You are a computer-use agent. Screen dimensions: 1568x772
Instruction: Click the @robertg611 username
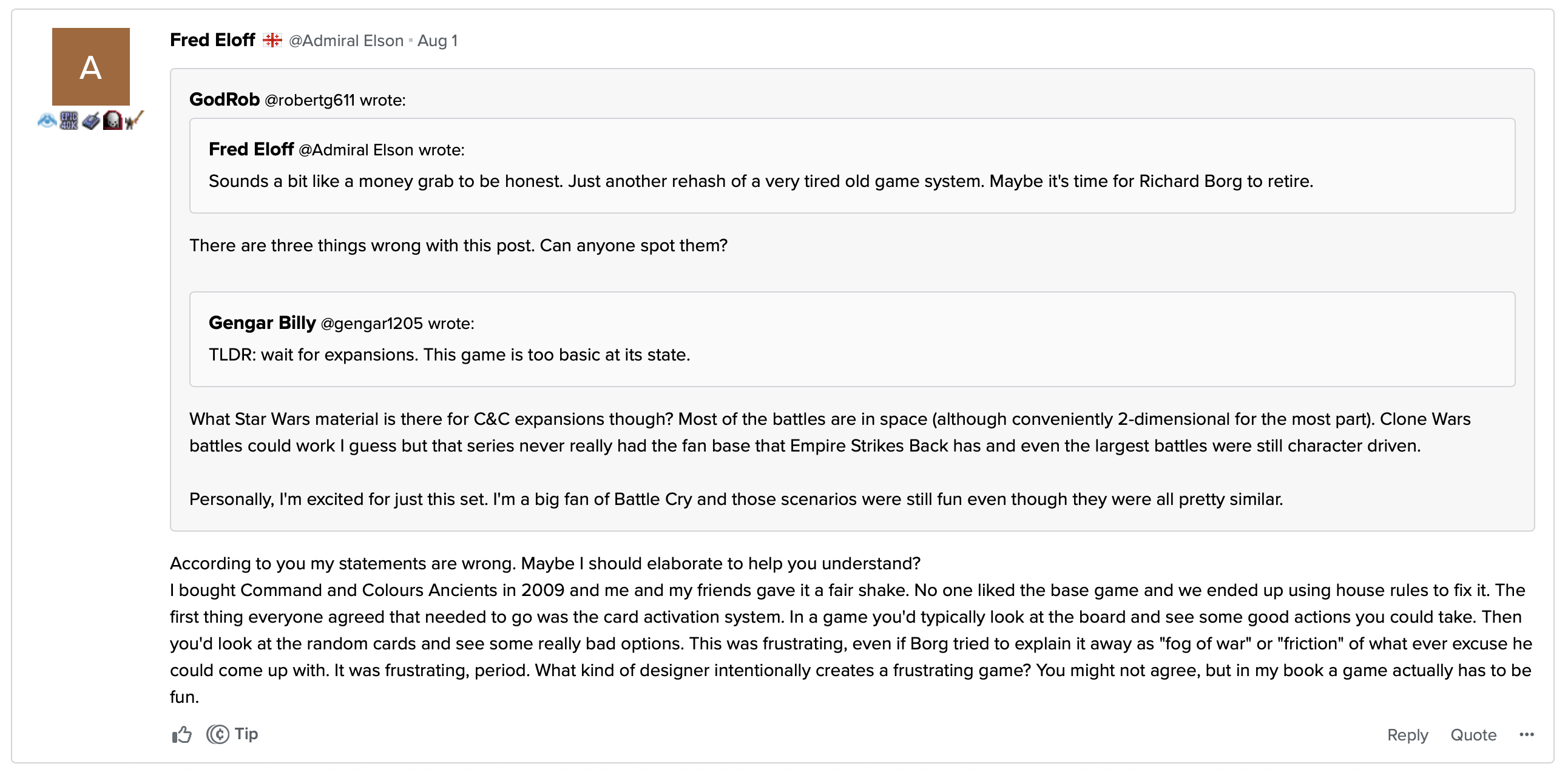click(309, 100)
